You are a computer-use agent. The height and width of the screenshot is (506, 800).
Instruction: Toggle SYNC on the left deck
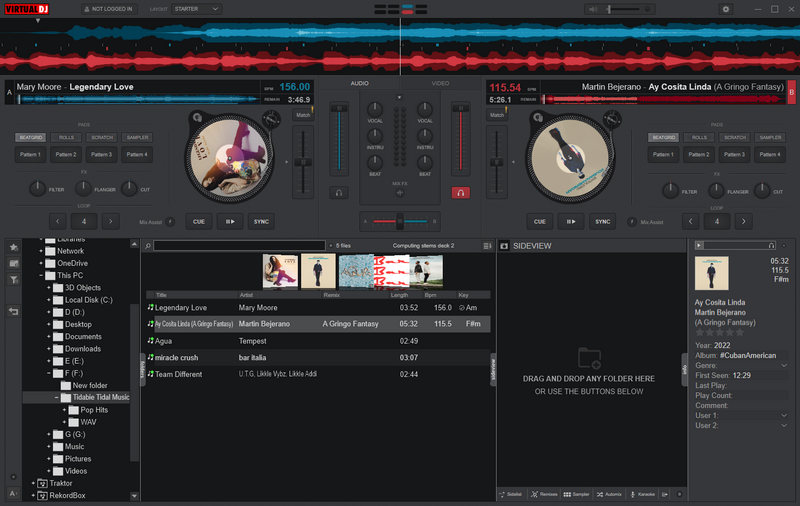(261, 221)
